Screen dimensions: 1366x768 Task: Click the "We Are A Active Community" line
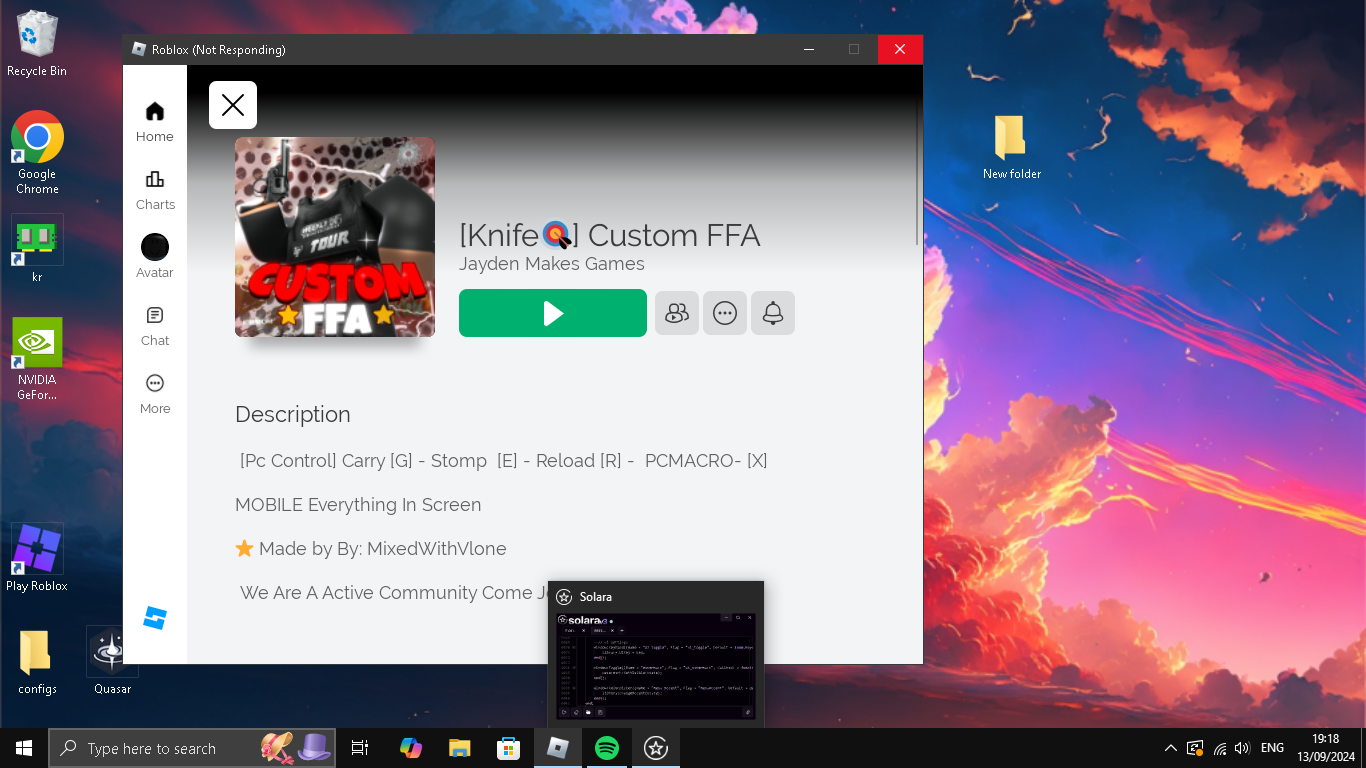tap(394, 593)
